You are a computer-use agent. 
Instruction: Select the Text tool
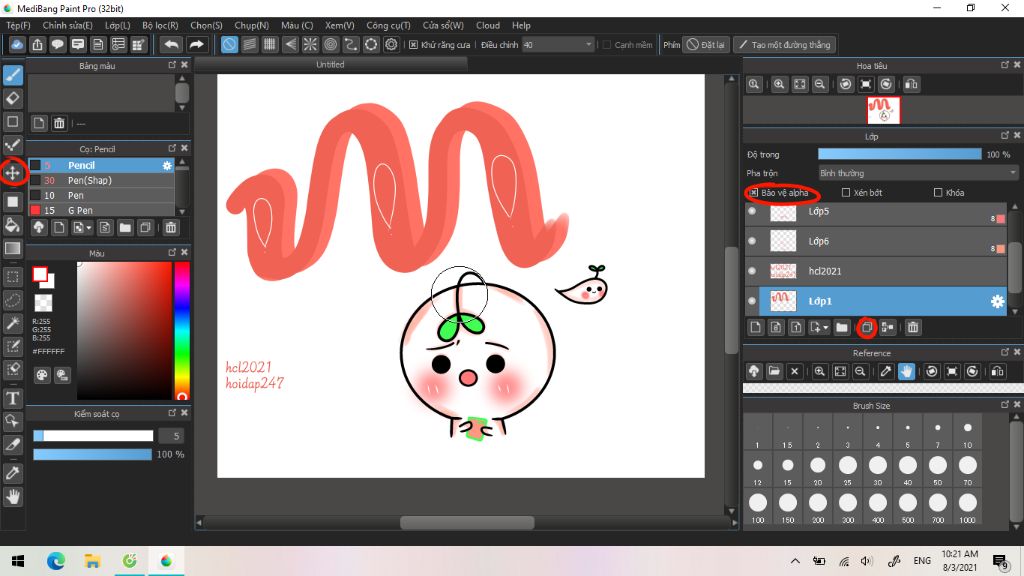[x=13, y=398]
